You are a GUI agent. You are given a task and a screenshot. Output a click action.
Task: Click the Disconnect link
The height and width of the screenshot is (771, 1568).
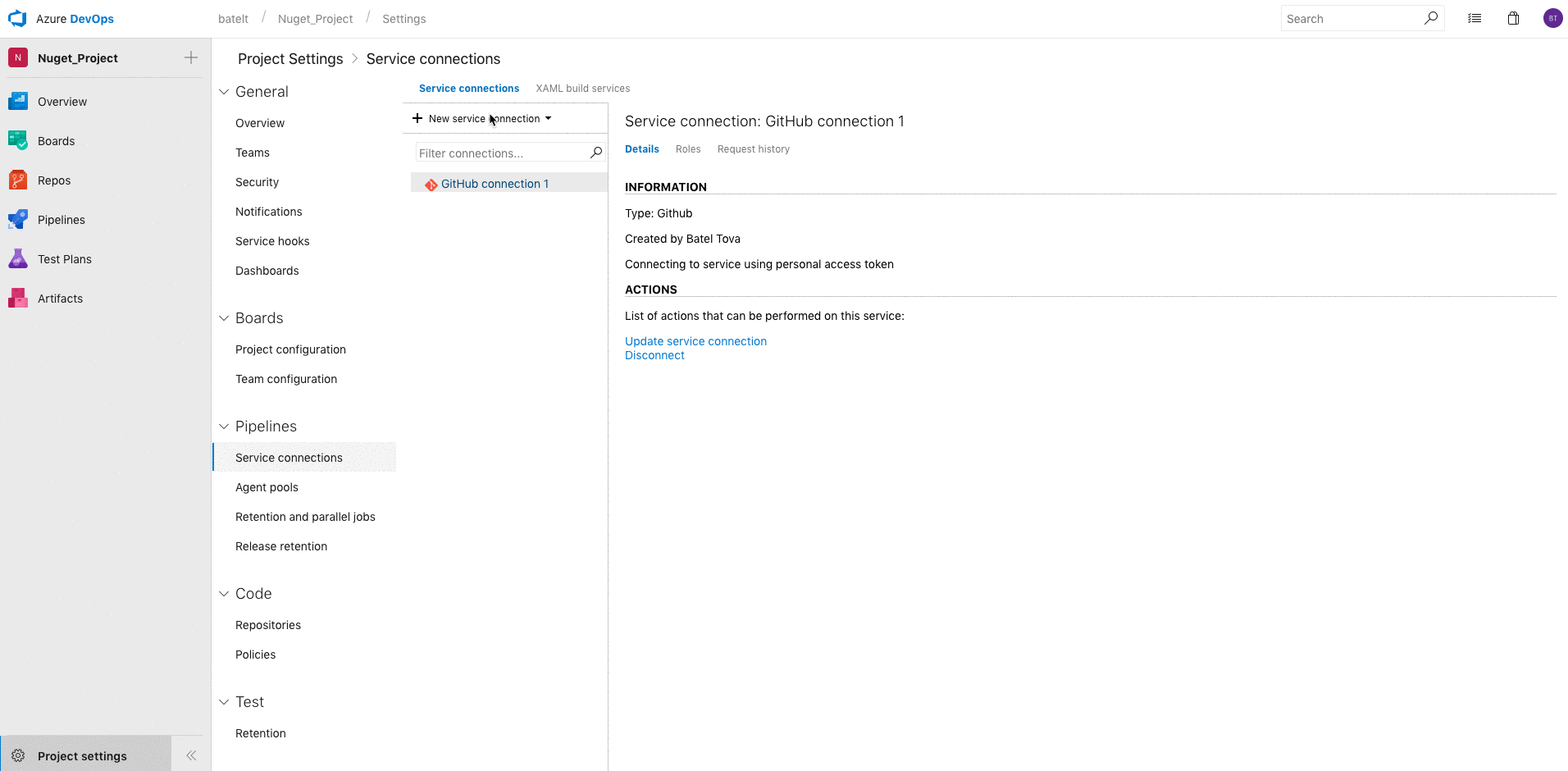pyautogui.click(x=654, y=356)
